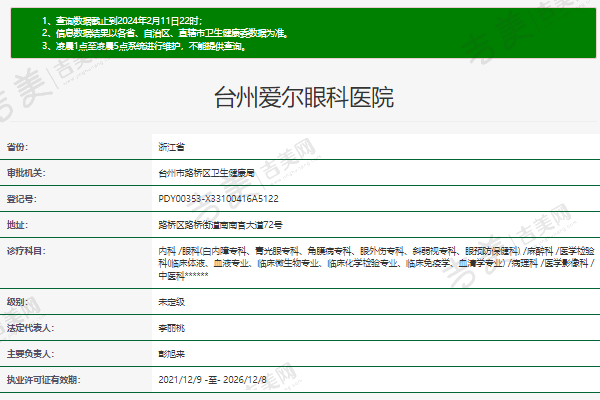Click the 地址 label

(17, 225)
